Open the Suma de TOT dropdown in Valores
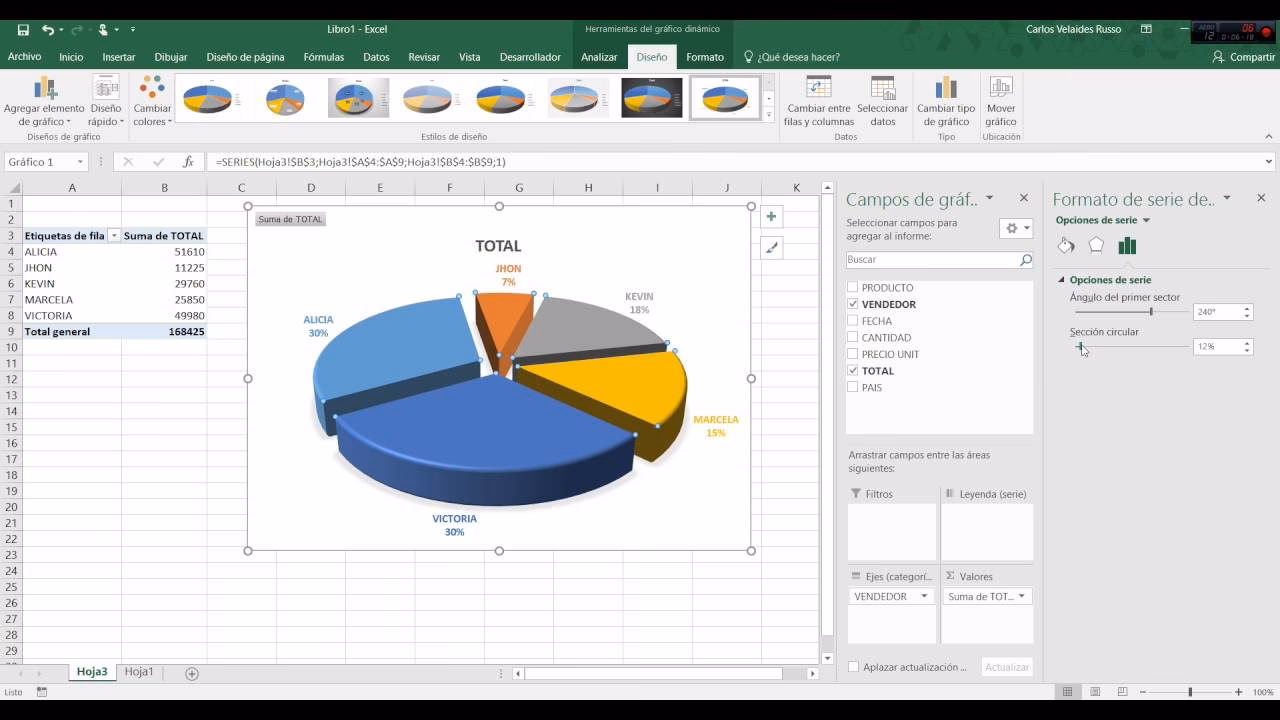 (1022, 595)
